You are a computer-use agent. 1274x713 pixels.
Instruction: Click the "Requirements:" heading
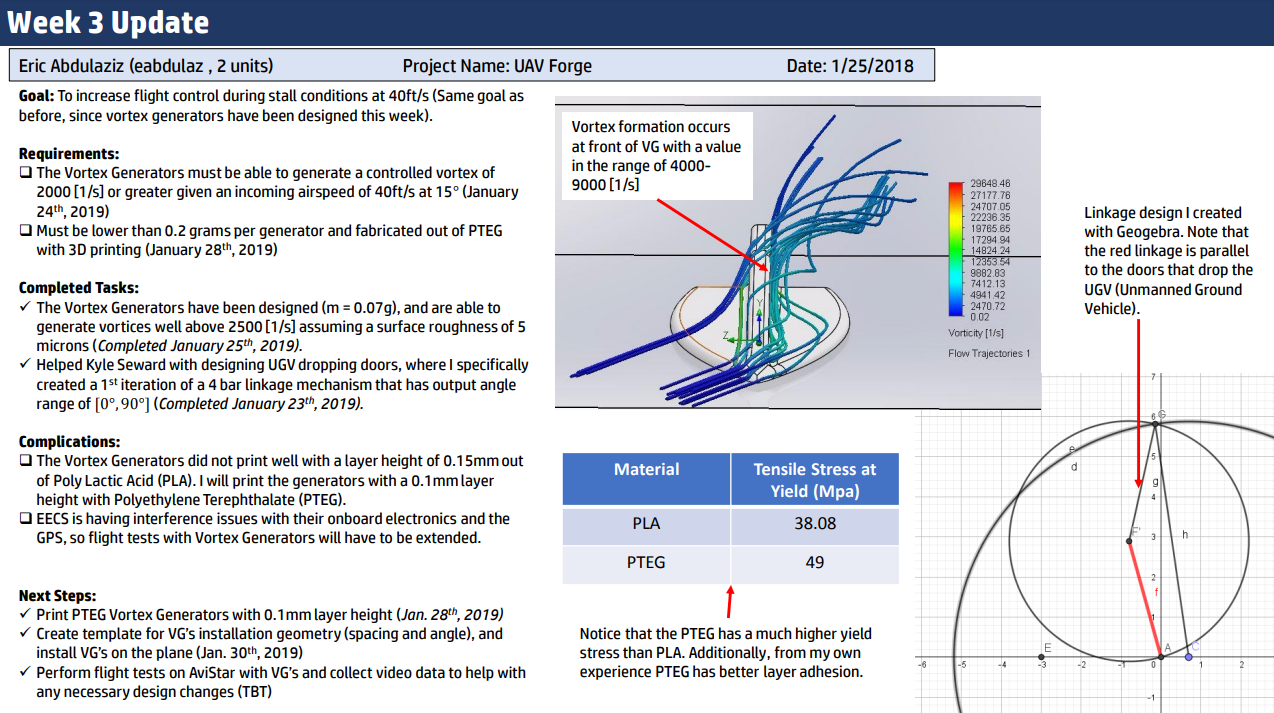(x=69, y=154)
